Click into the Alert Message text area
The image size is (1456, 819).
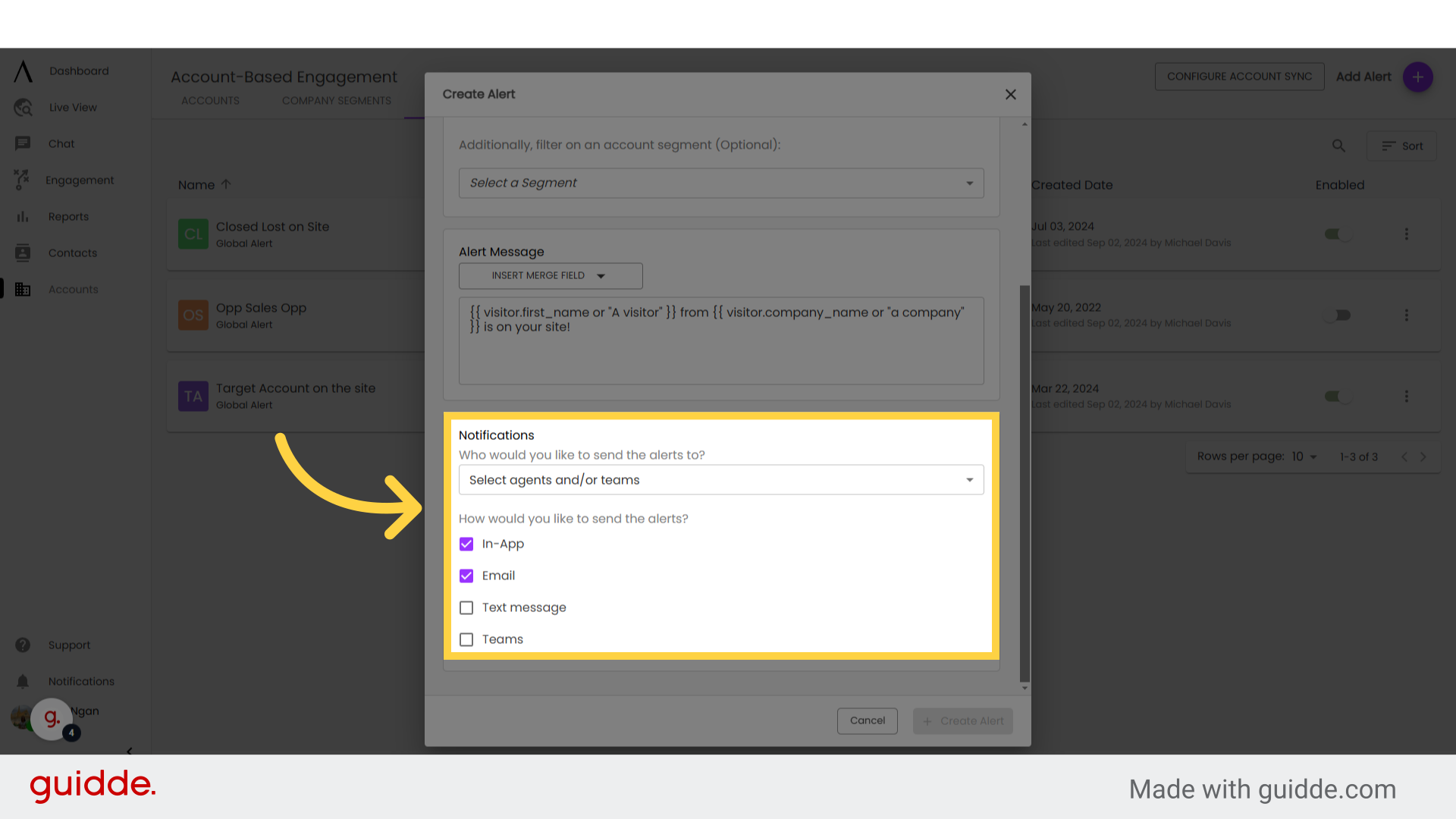721,340
